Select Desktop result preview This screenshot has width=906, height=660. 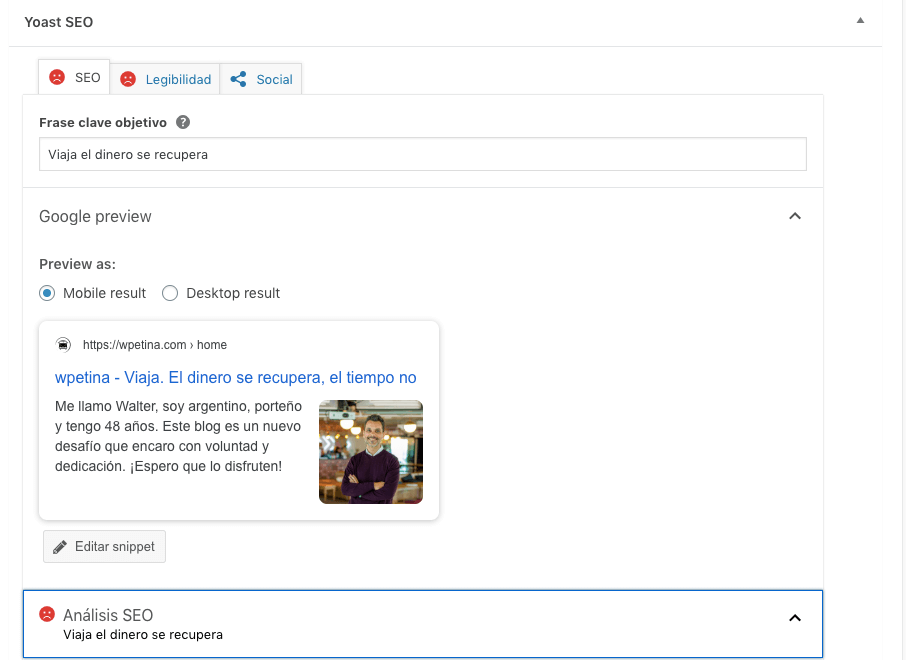(x=170, y=293)
